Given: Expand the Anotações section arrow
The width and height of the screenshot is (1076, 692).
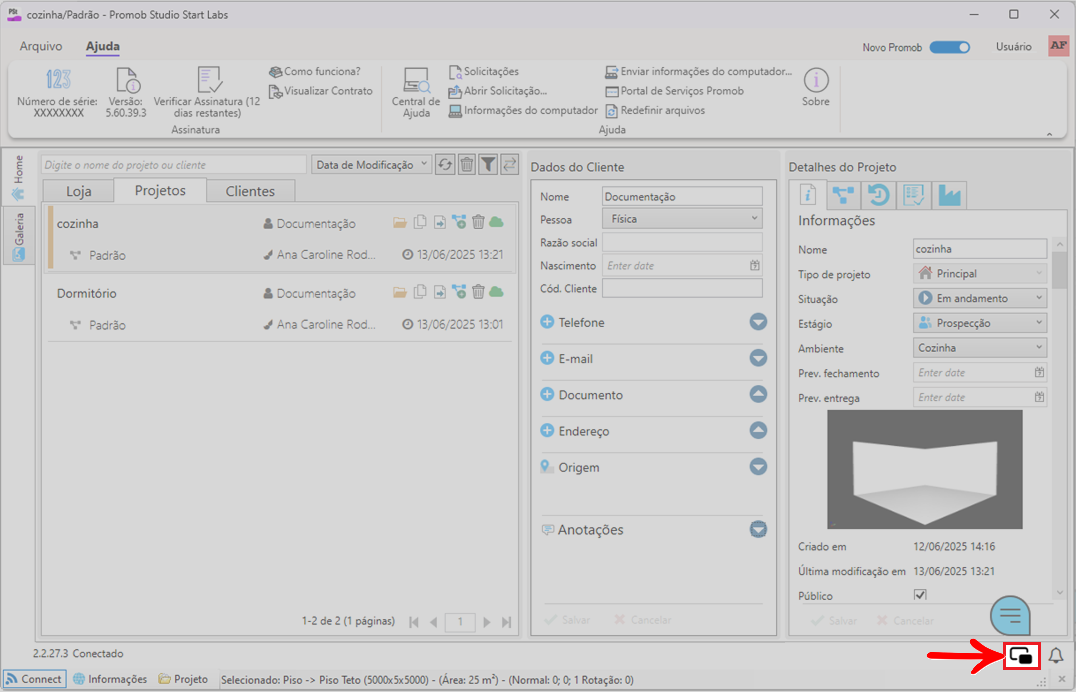Looking at the screenshot, I should (758, 529).
